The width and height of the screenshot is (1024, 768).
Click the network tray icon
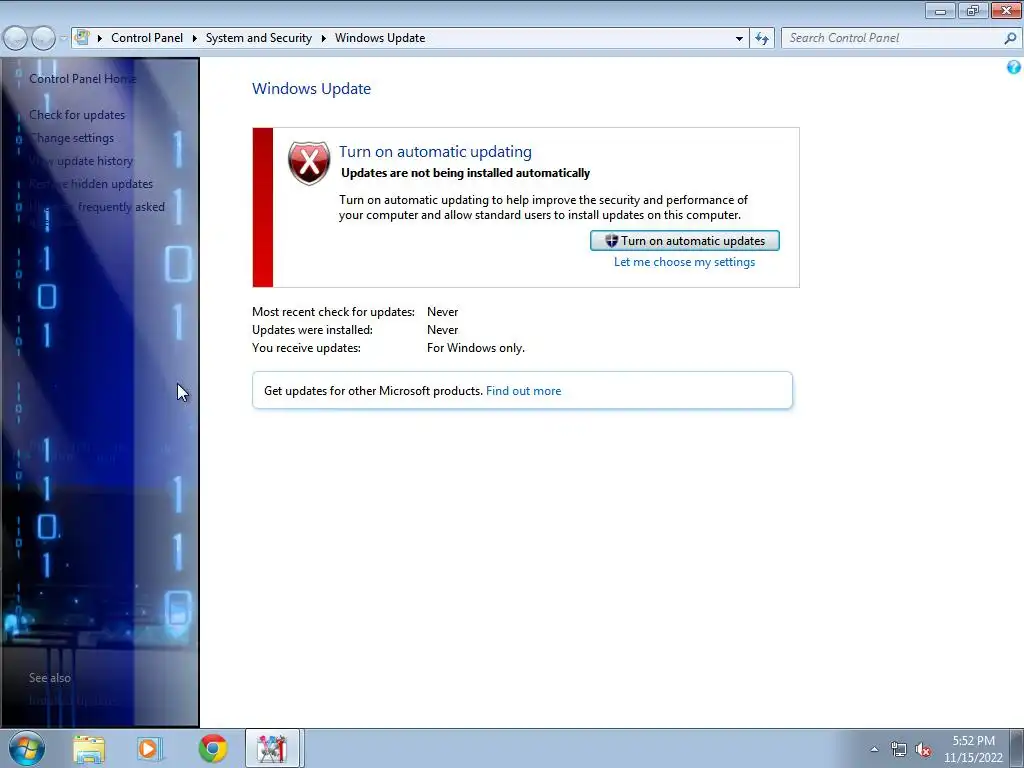pos(899,750)
